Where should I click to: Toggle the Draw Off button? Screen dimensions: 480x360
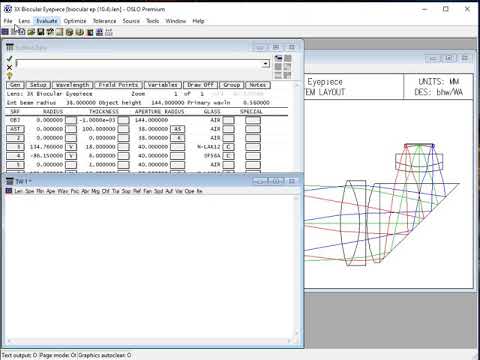click(x=200, y=85)
